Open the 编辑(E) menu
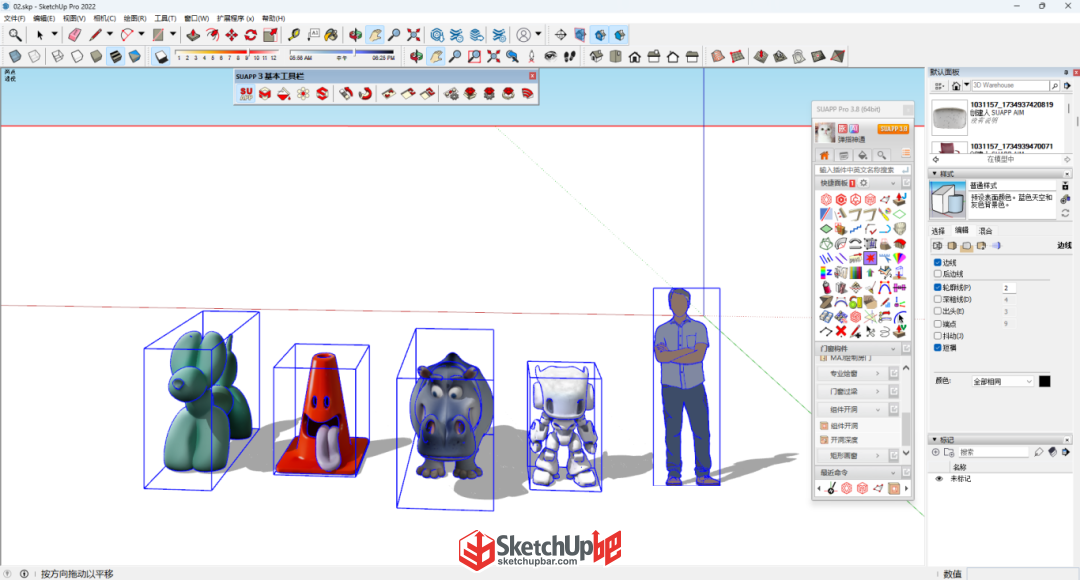 pos(44,19)
